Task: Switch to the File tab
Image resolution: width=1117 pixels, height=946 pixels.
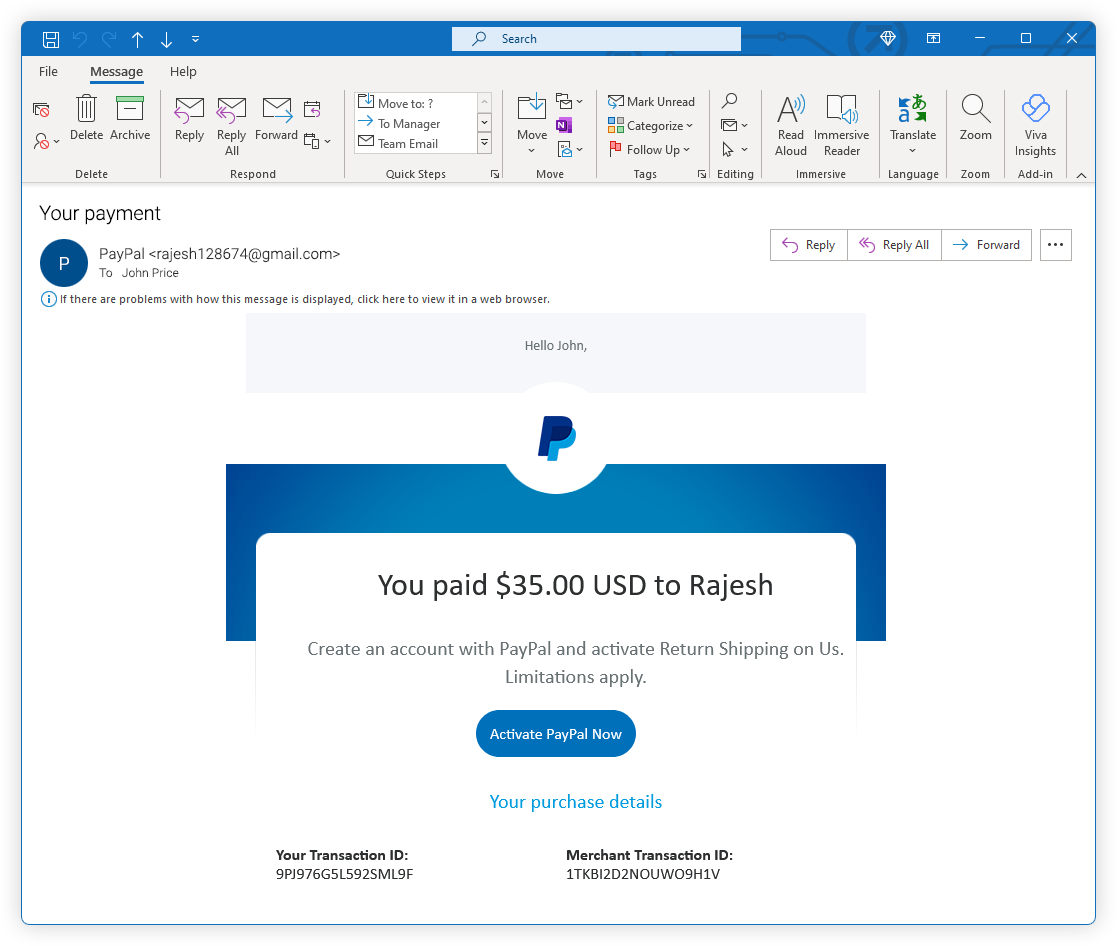Action: 47,71
